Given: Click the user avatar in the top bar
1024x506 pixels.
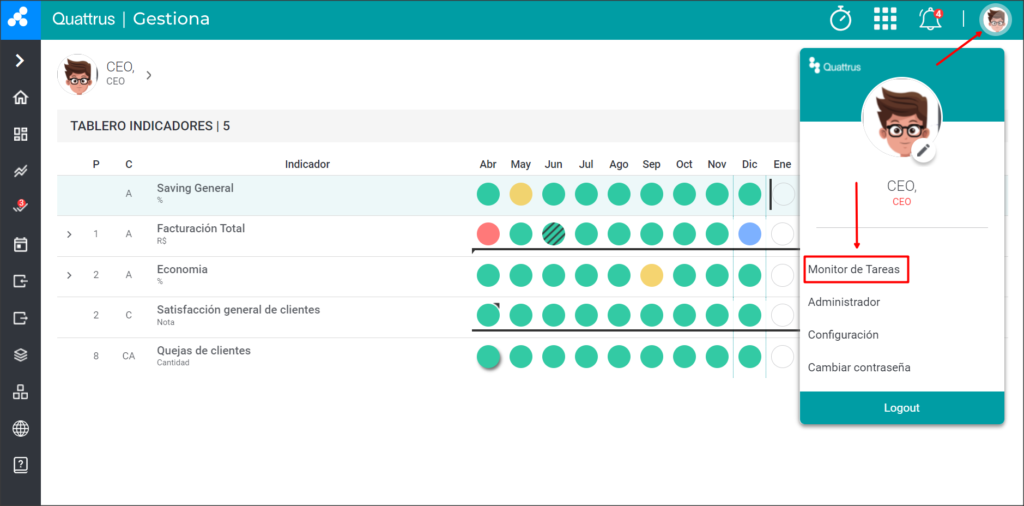Looking at the screenshot, I should coord(995,19).
